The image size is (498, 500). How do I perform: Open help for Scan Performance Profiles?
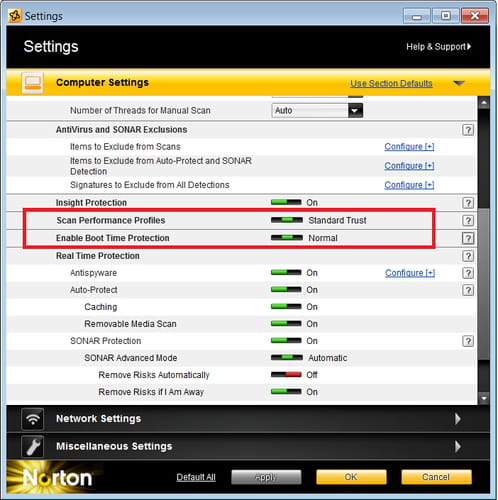(x=468, y=220)
